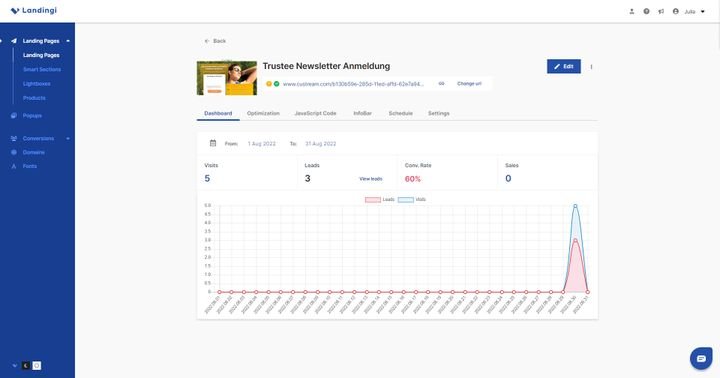Open the user account person icon in header

(x=631, y=11)
